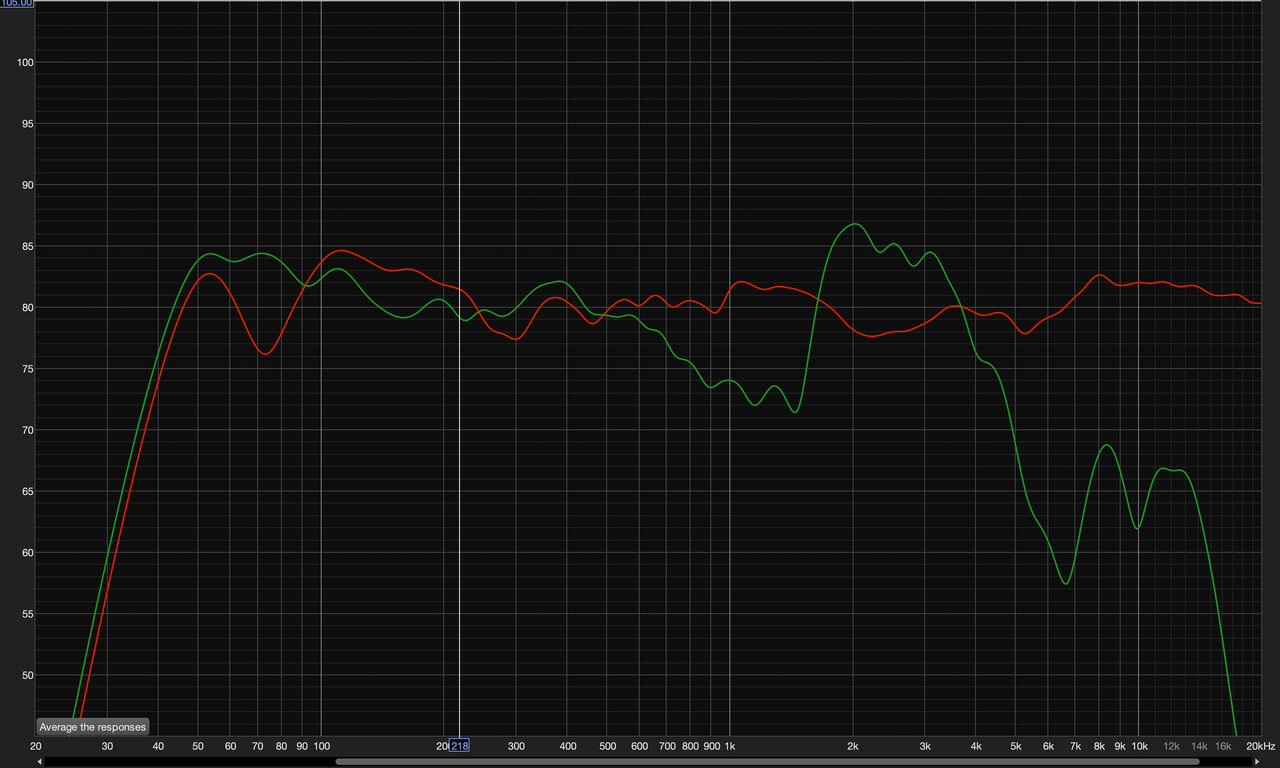This screenshot has width=1280, height=768.
Task: Click the 100 dB vertical axis label
Action: pos(26,63)
